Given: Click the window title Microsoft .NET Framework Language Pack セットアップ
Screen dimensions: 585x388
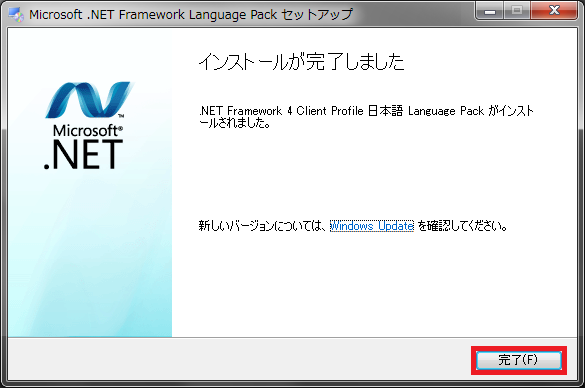Looking at the screenshot, I should tap(191, 15).
